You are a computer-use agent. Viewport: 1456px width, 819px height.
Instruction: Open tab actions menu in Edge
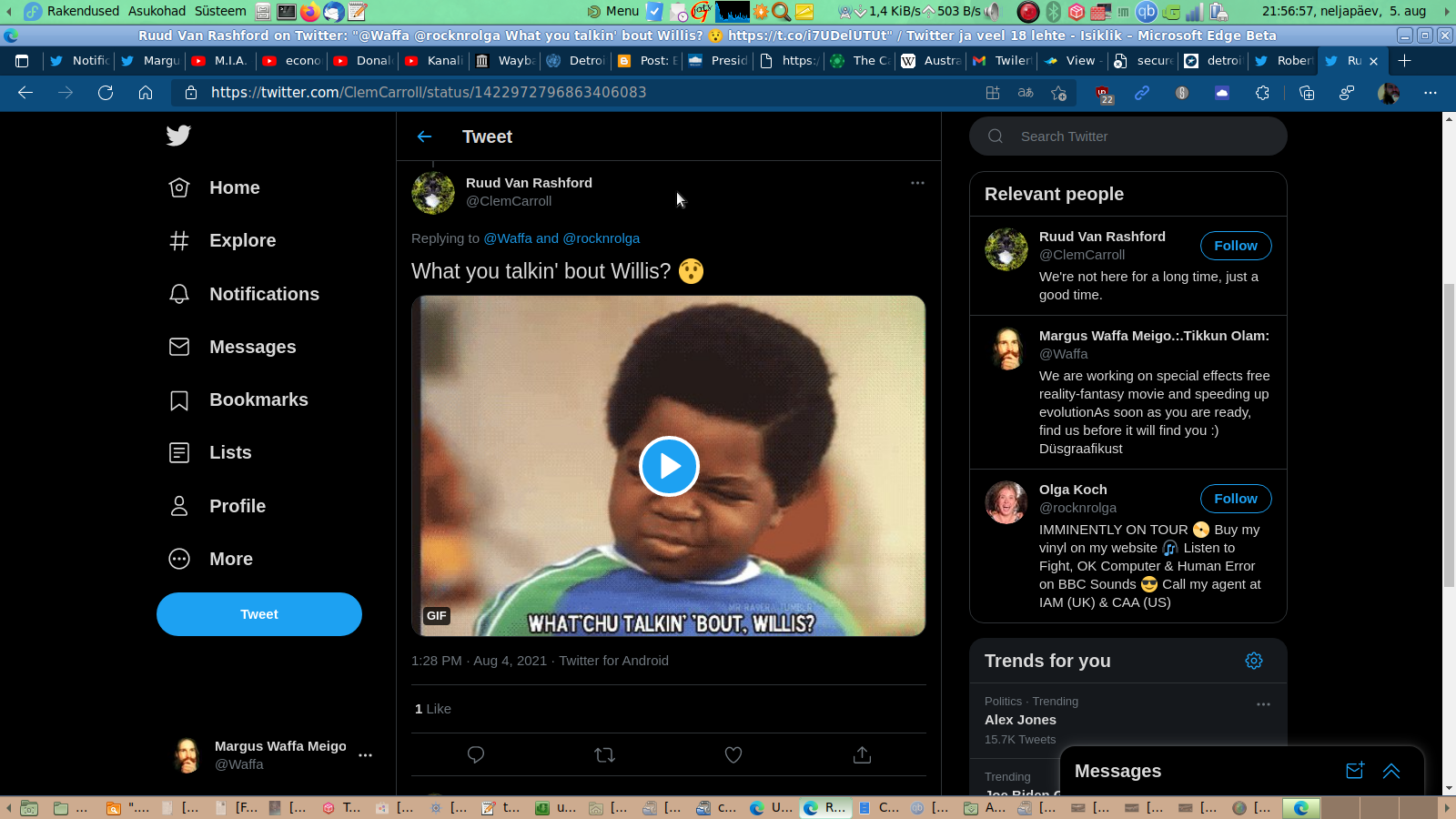(22, 61)
